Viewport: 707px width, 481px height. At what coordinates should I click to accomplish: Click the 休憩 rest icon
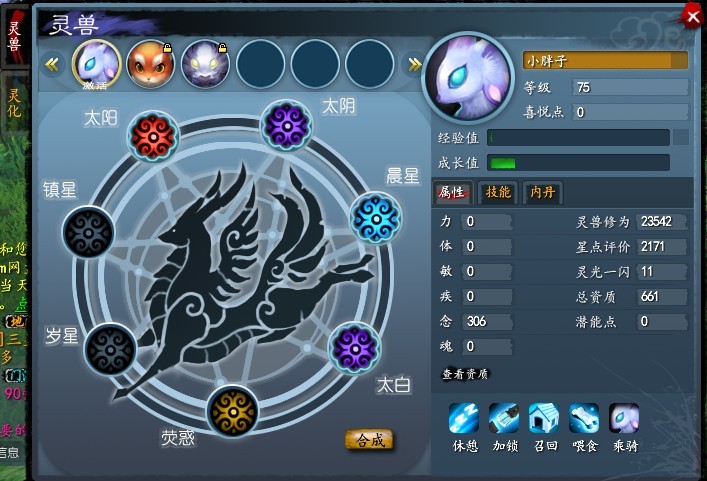click(x=464, y=418)
